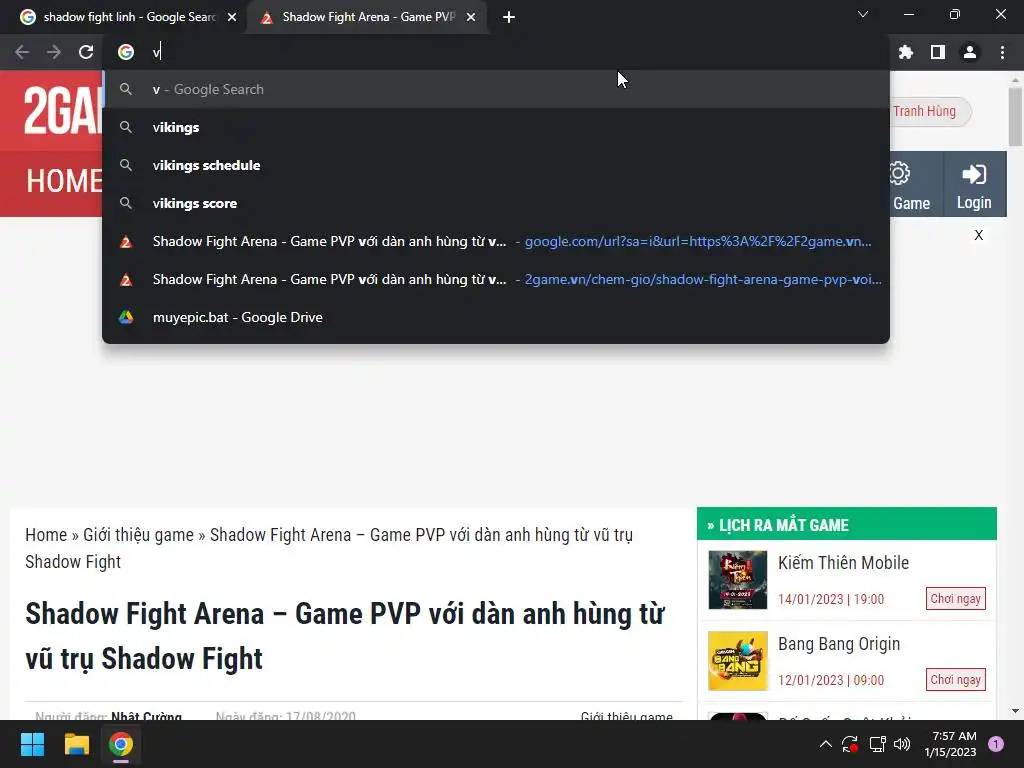Open the notification badge showing 1
Screen dimensions: 1024x768
[x=996, y=744]
